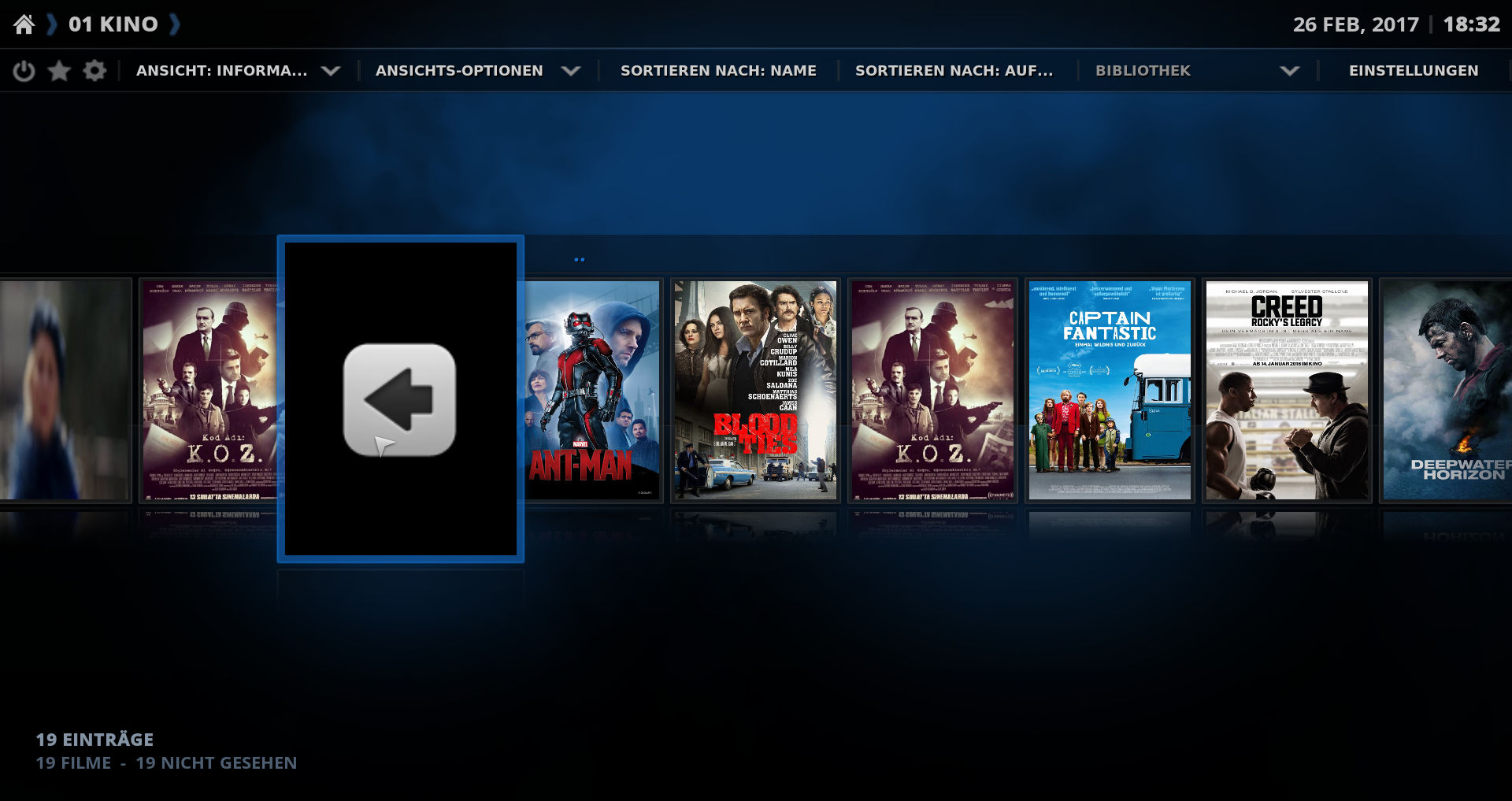Go to the Home screen icon

tap(24, 24)
